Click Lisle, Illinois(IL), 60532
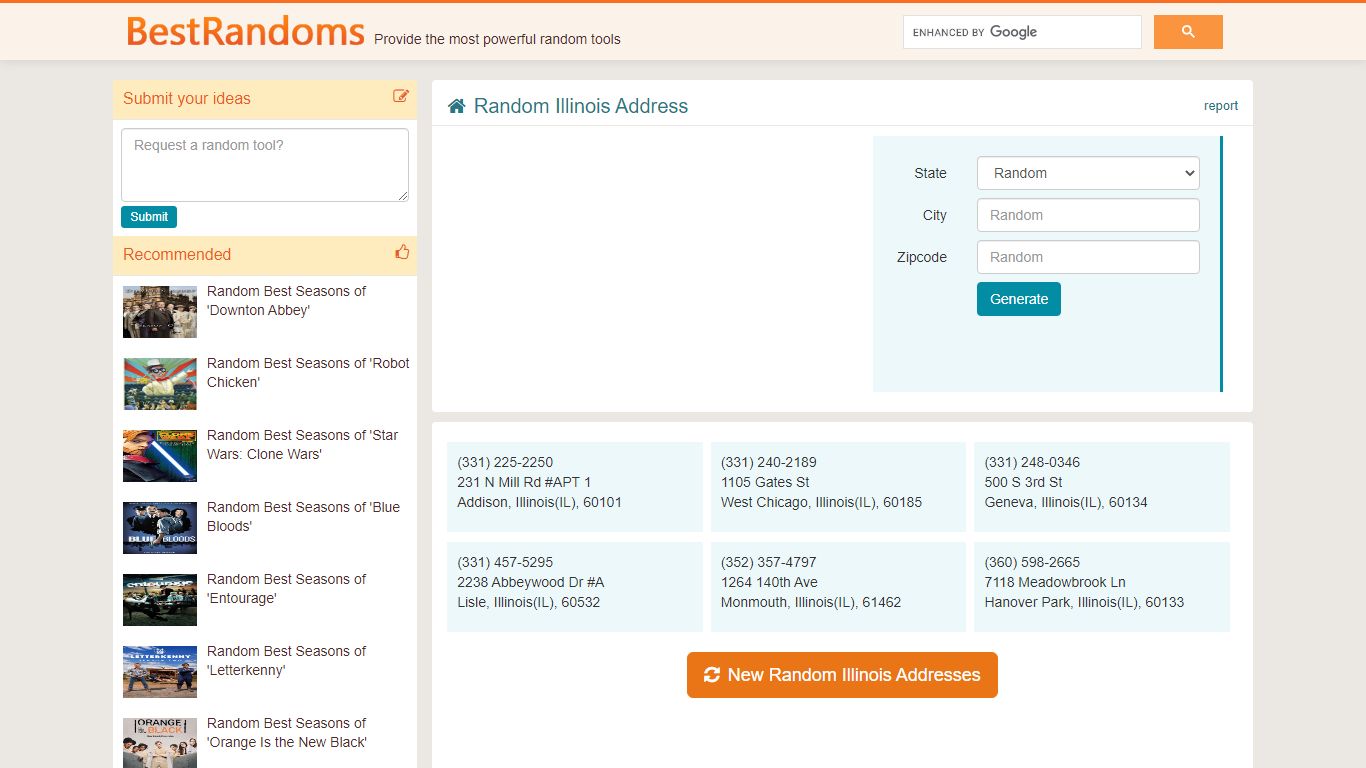 click(x=529, y=602)
